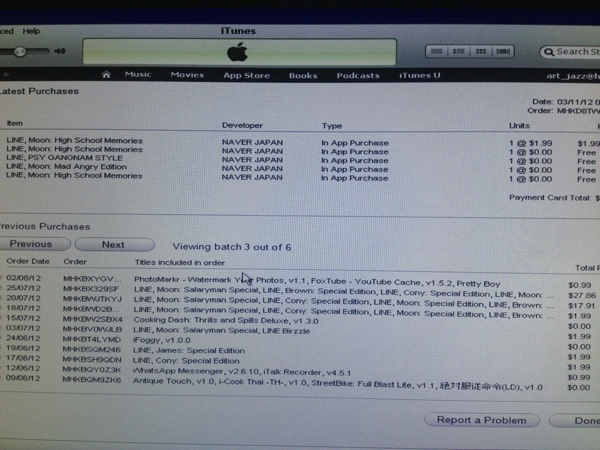Open the Books store tab

click(303, 76)
